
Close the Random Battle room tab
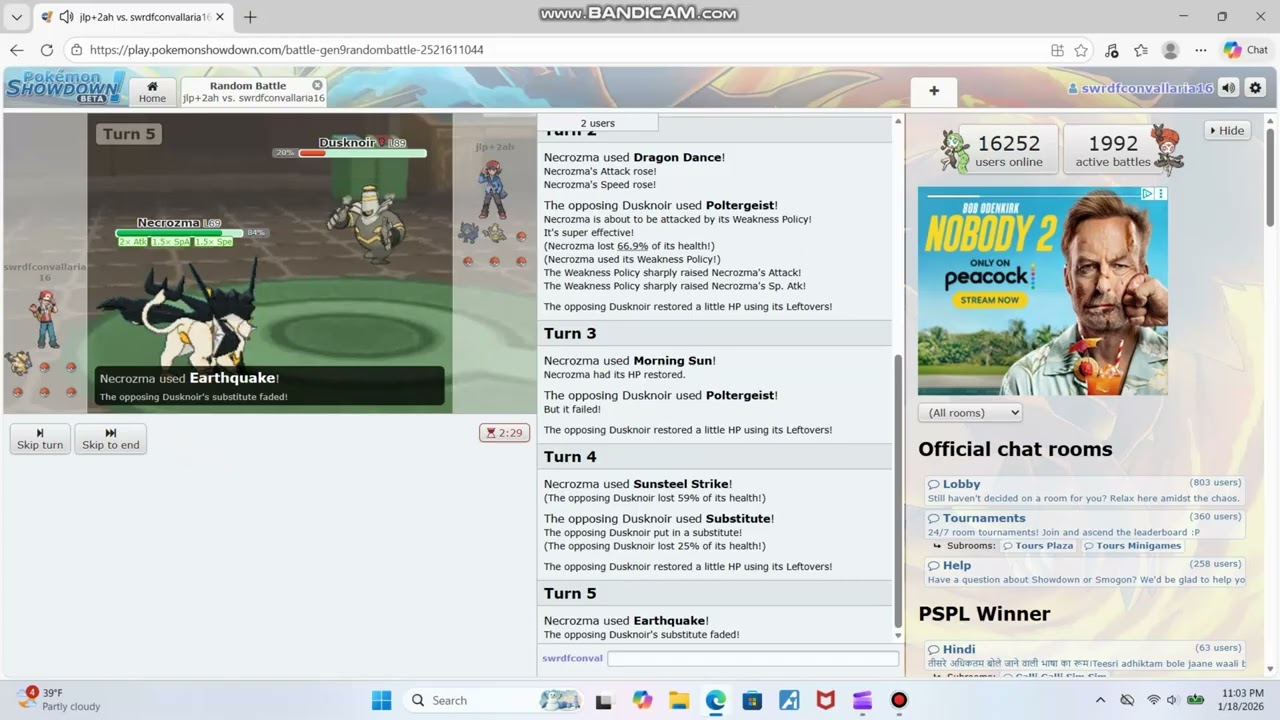[317, 85]
